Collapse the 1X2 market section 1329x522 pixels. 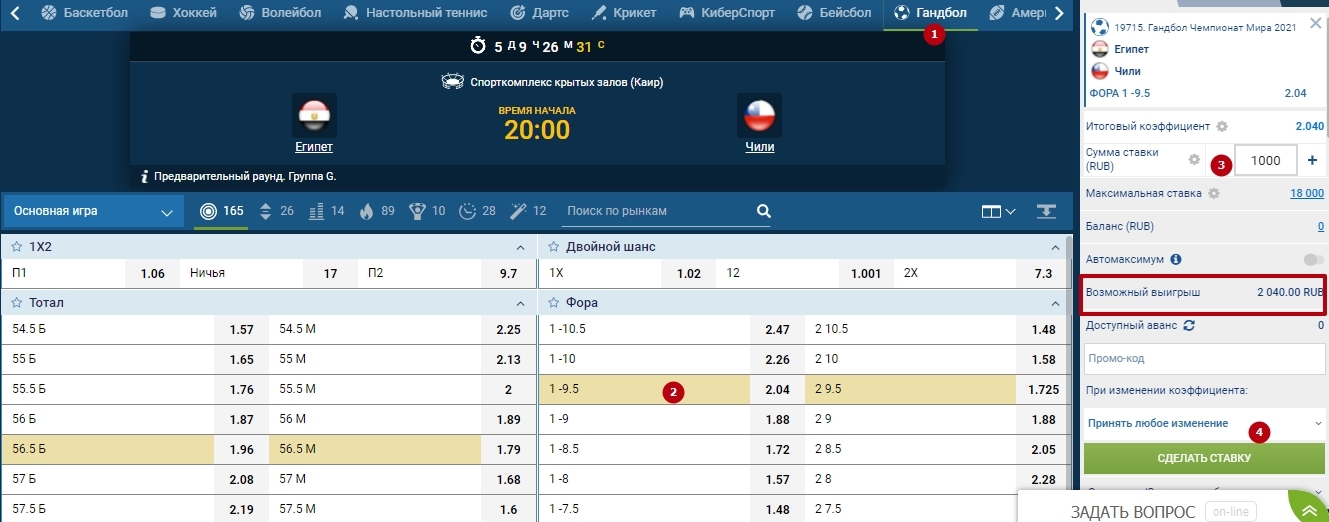(x=520, y=247)
